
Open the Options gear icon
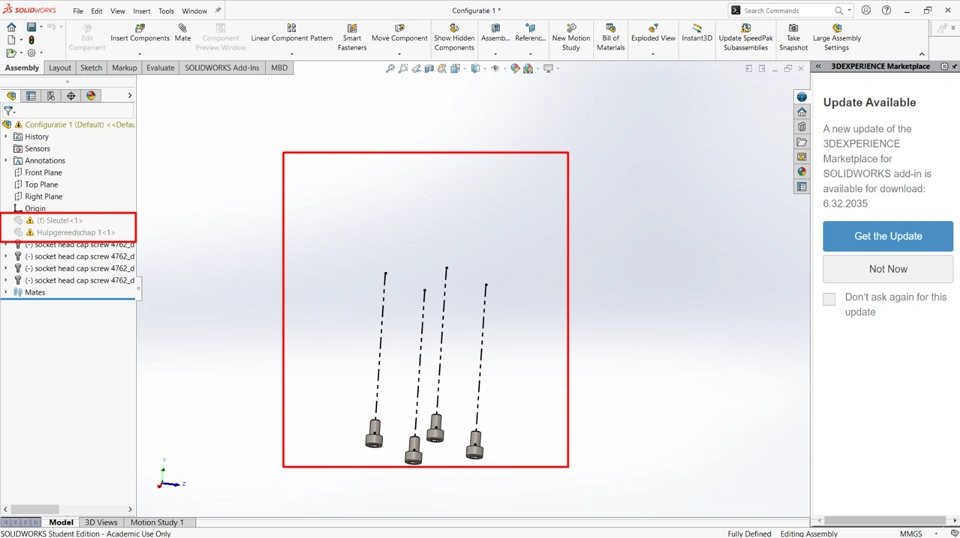(x=31, y=53)
